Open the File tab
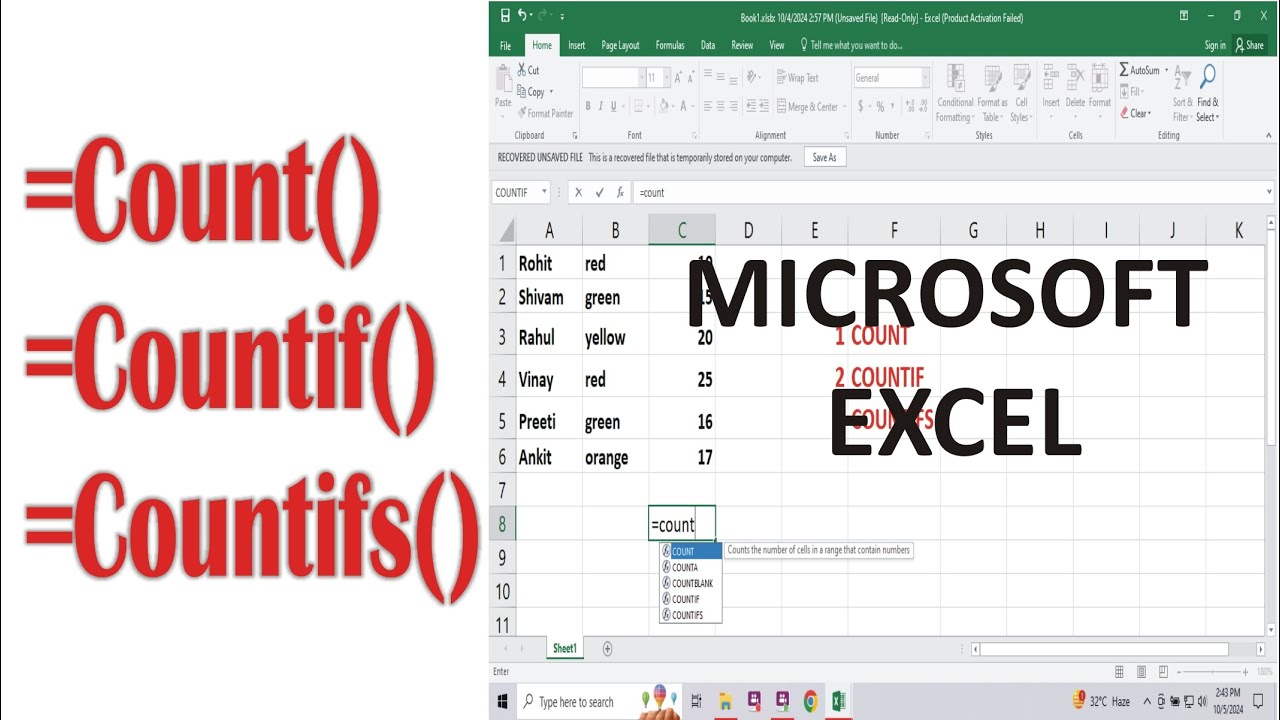Image resolution: width=1280 pixels, height=720 pixels. (505, 45)
